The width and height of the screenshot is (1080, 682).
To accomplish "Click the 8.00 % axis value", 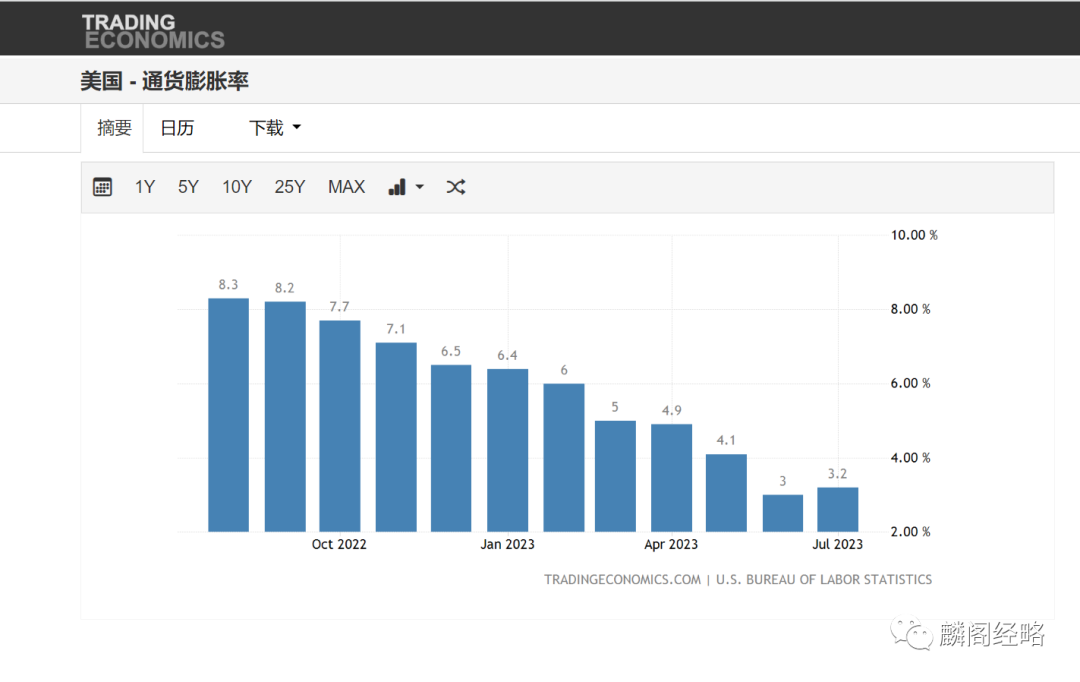I will (x=911, y=309).
